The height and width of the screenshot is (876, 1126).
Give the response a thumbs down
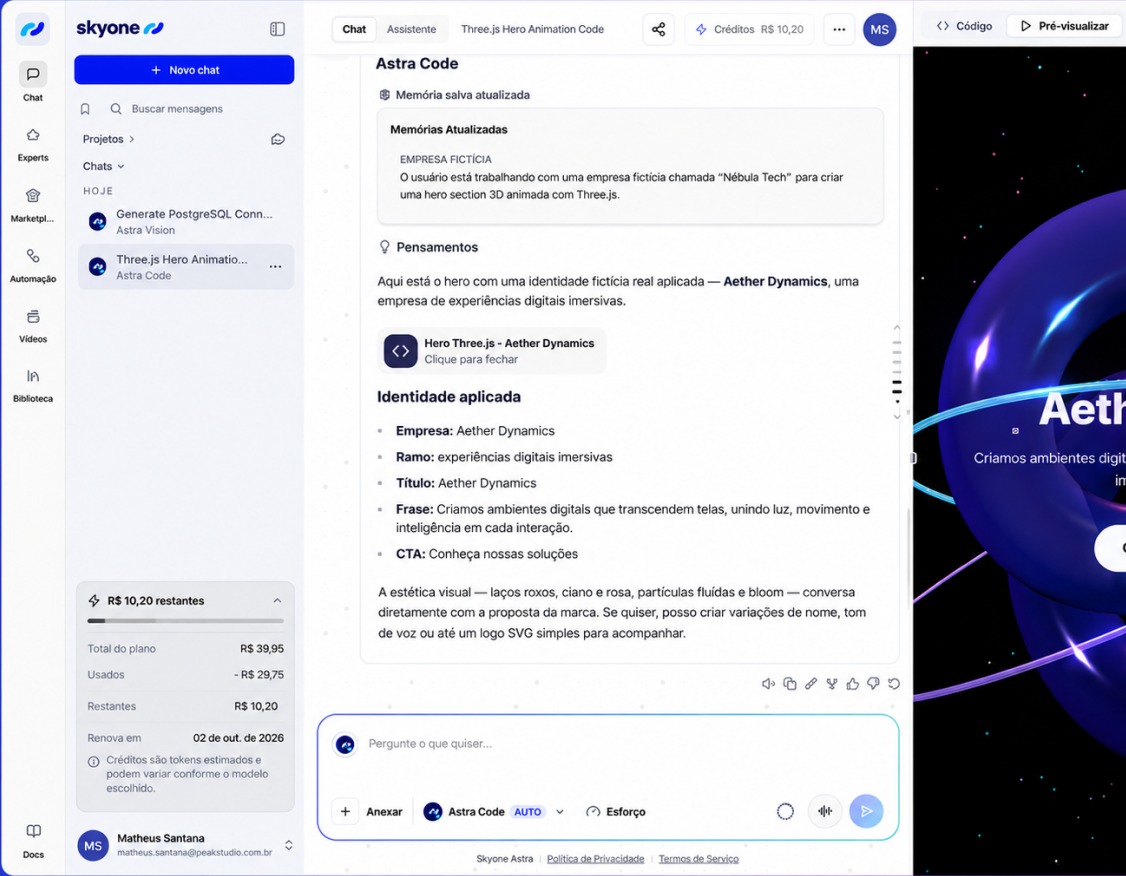click(873, 684)
